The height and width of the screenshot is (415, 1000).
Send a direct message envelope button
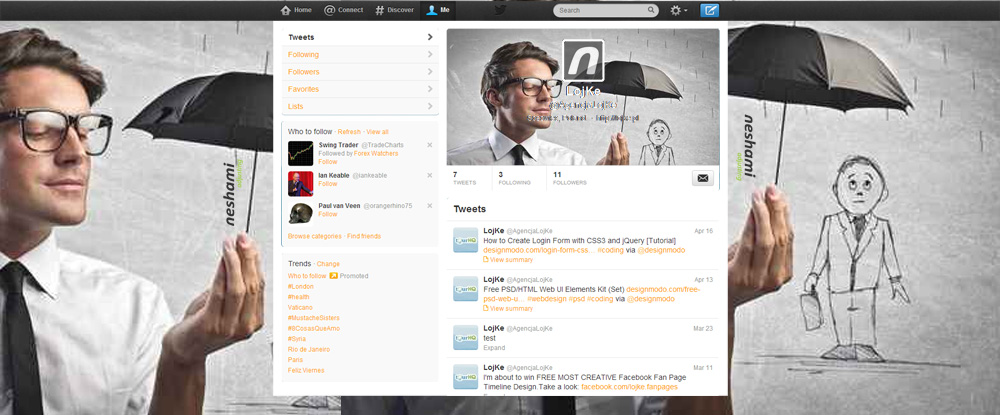(x=703, y=178)
